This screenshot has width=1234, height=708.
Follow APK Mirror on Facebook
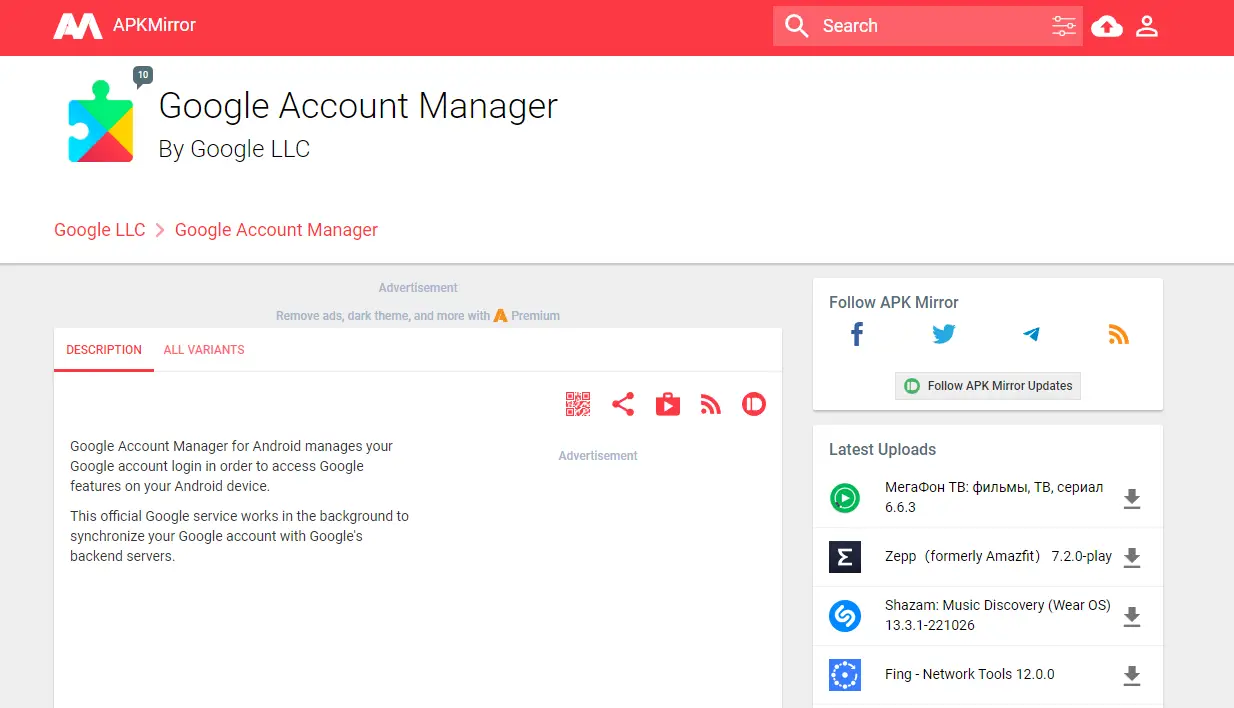(857, 335)
